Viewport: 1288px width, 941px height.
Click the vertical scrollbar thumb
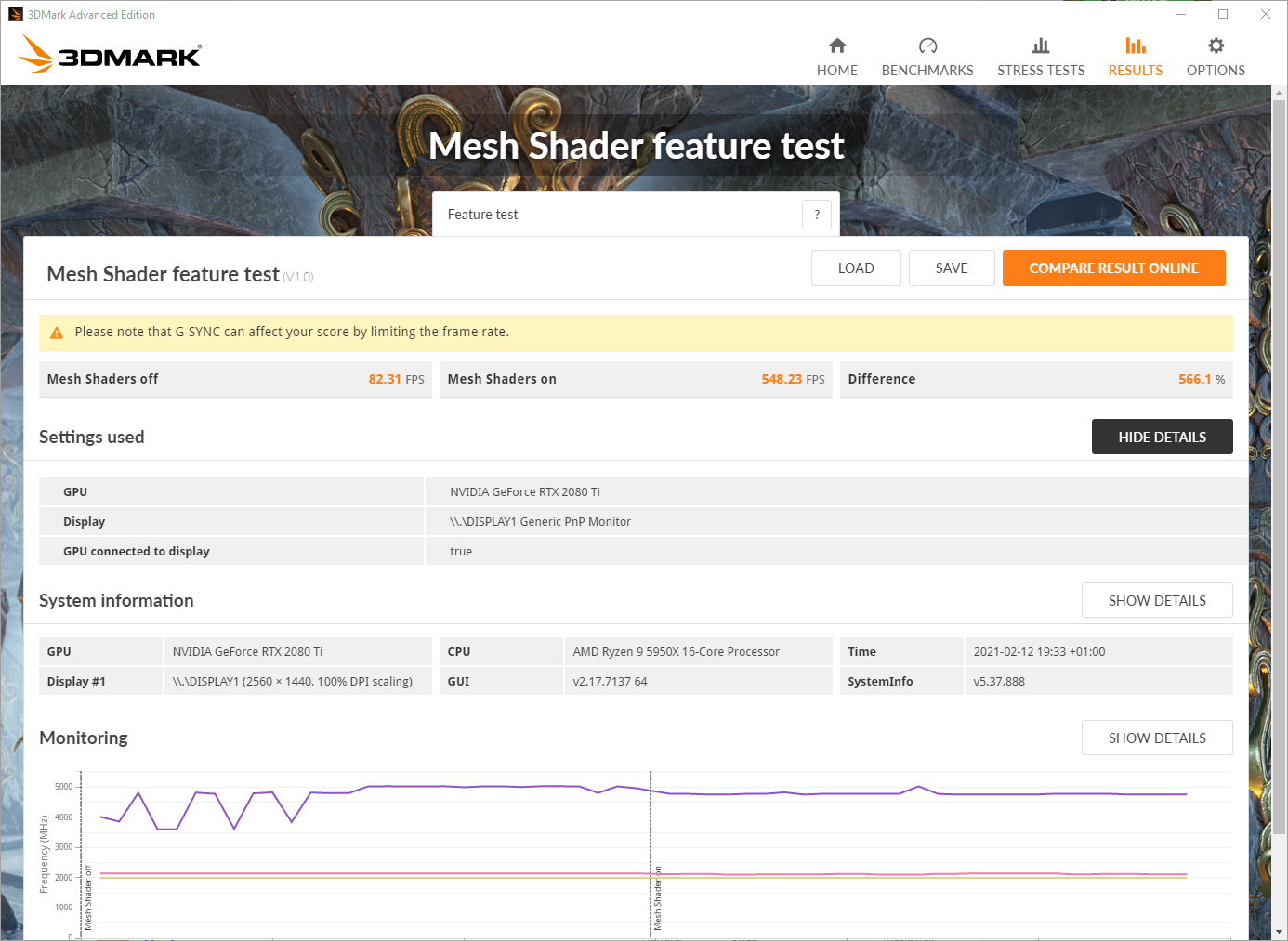point(1280,467)
